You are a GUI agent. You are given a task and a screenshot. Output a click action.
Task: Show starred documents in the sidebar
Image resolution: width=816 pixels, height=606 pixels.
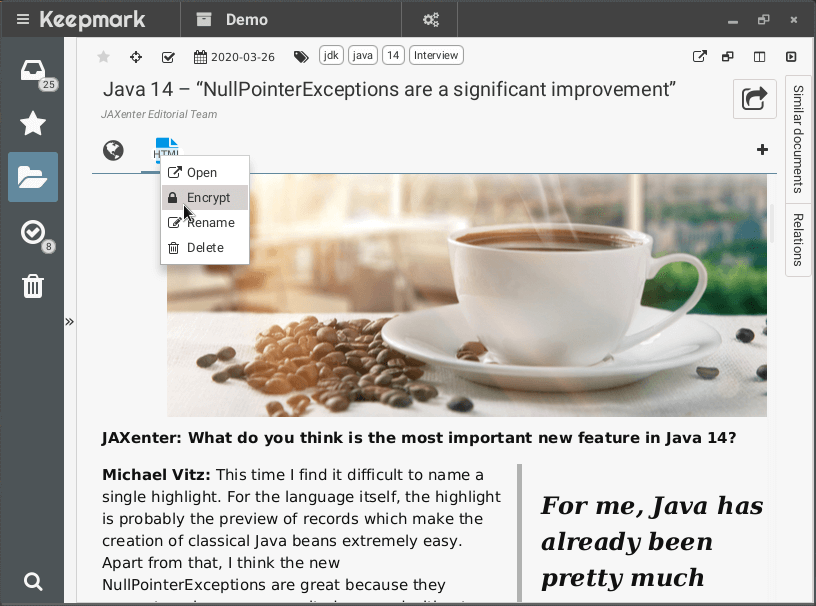[33, 124]
